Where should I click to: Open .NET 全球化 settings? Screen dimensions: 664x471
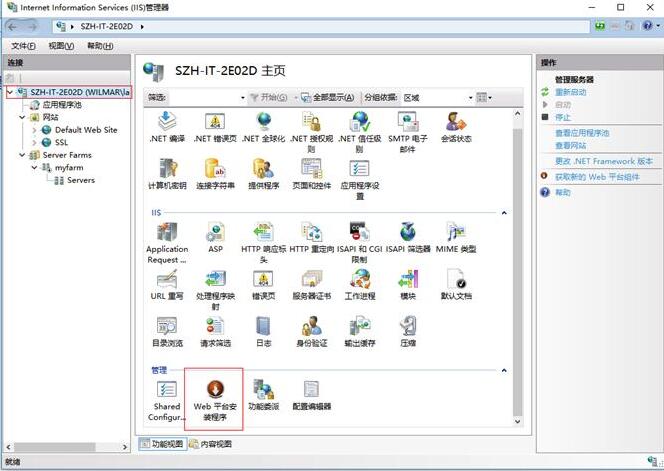coord(263,126)
